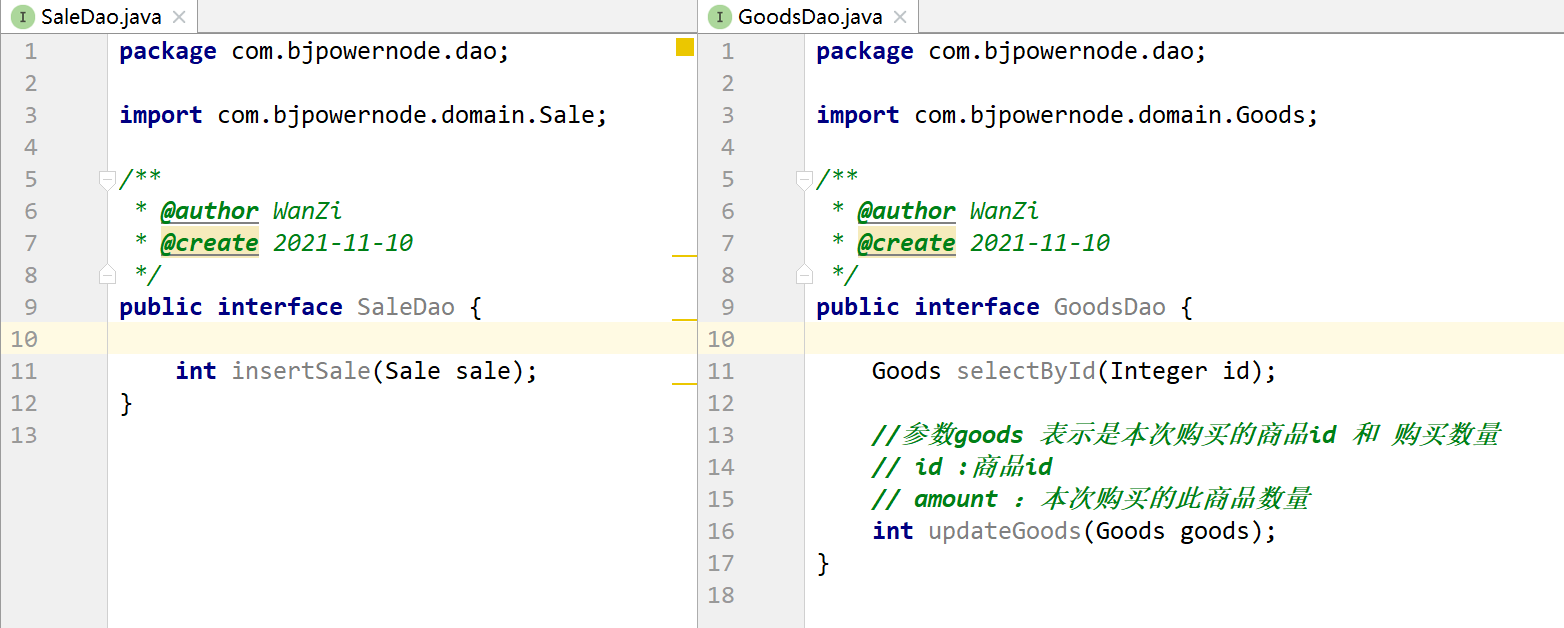
Task: Switch to the SaleDao.java tab
Action: pos(98,16)
